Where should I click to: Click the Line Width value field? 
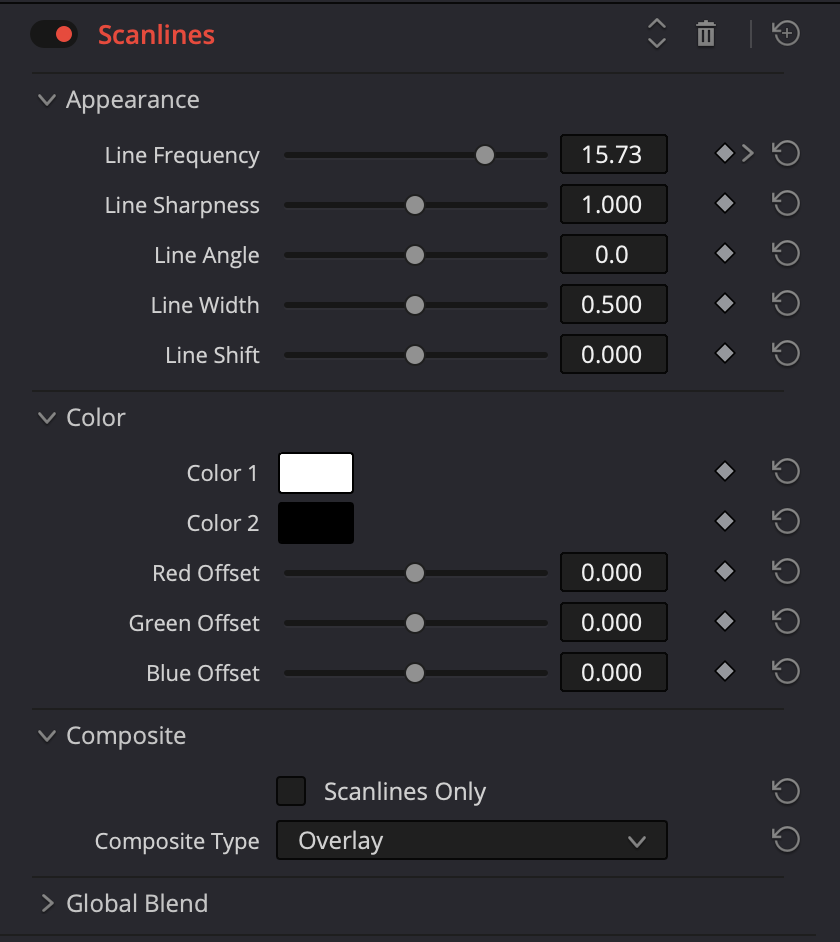(x=613, y=303)
